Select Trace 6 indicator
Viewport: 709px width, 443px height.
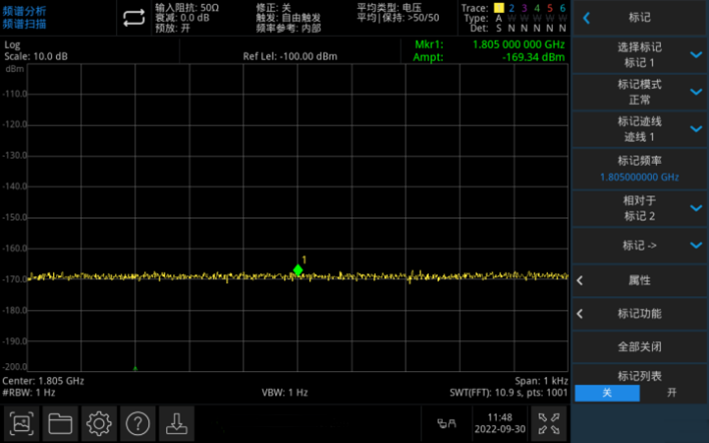562,8
